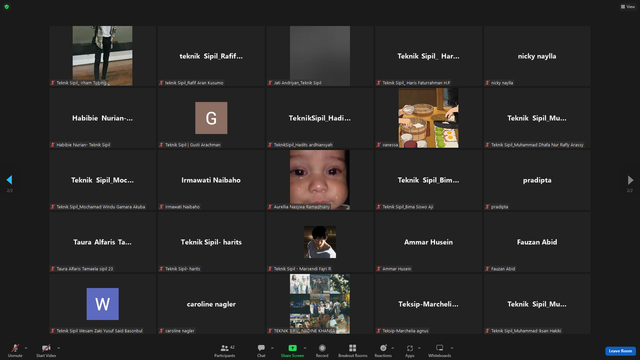Select the NADINE KHANSA photo collage tile
Viewport: 640px width, 360px height.
[x=320, y=304]
